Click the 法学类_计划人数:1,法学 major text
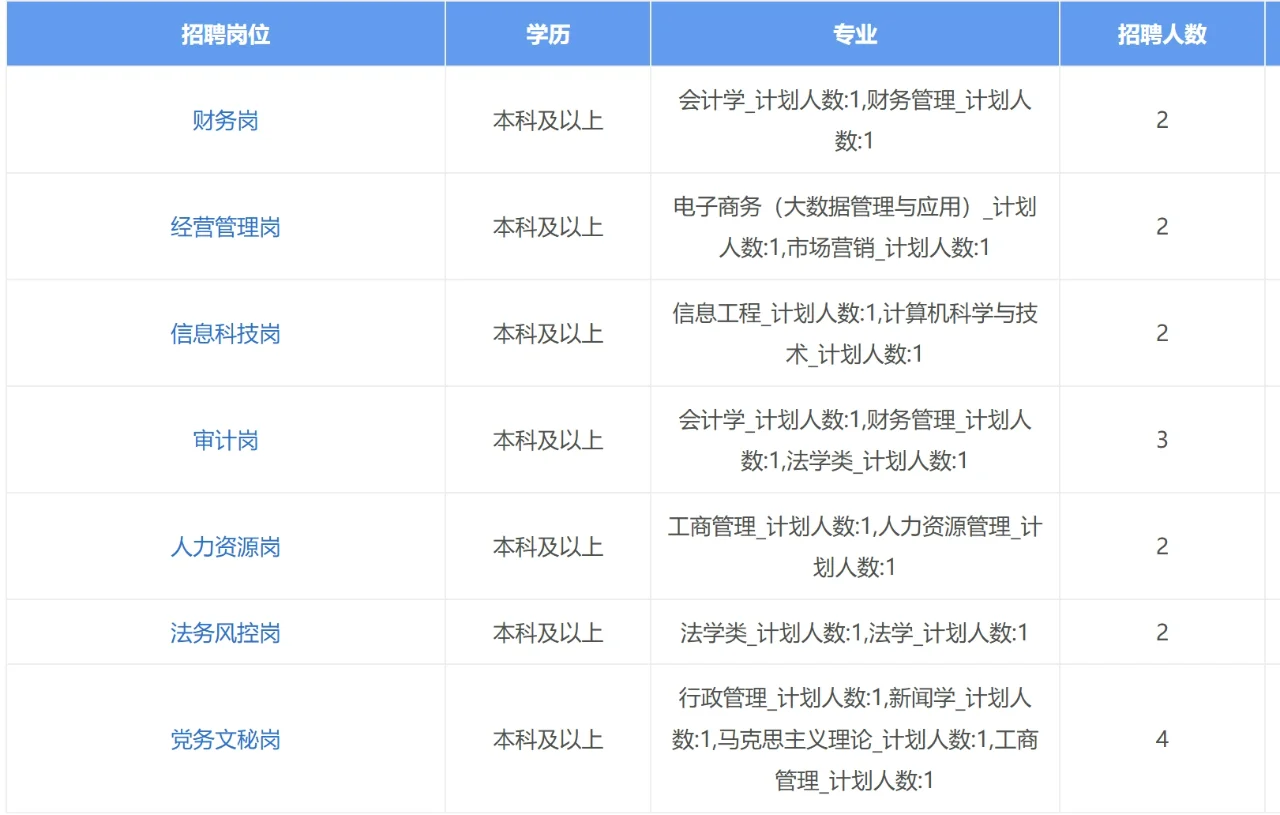The width and height of the screenshot is (1280, 815). pyautogui.click(x=855, y=633)
